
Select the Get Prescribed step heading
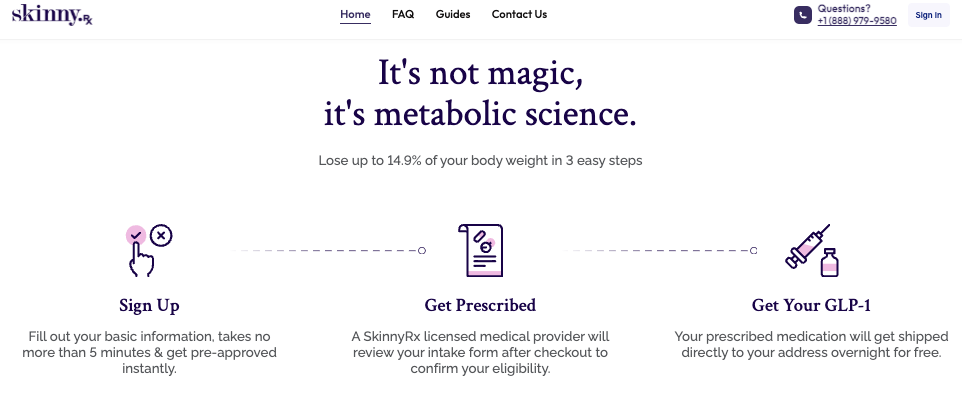click(x=480, y=306)
